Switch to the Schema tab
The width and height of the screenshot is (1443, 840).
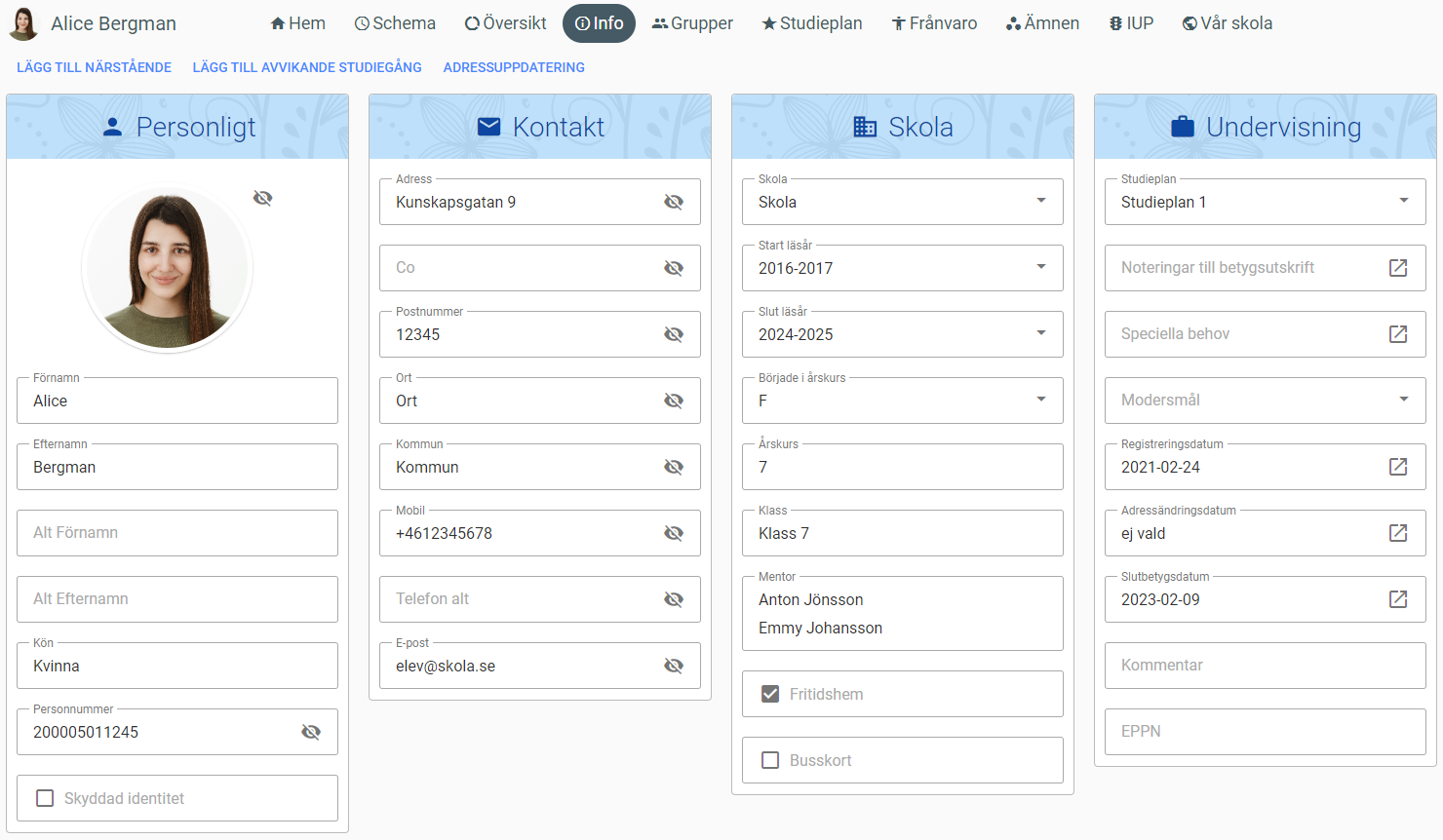[395, 23]
